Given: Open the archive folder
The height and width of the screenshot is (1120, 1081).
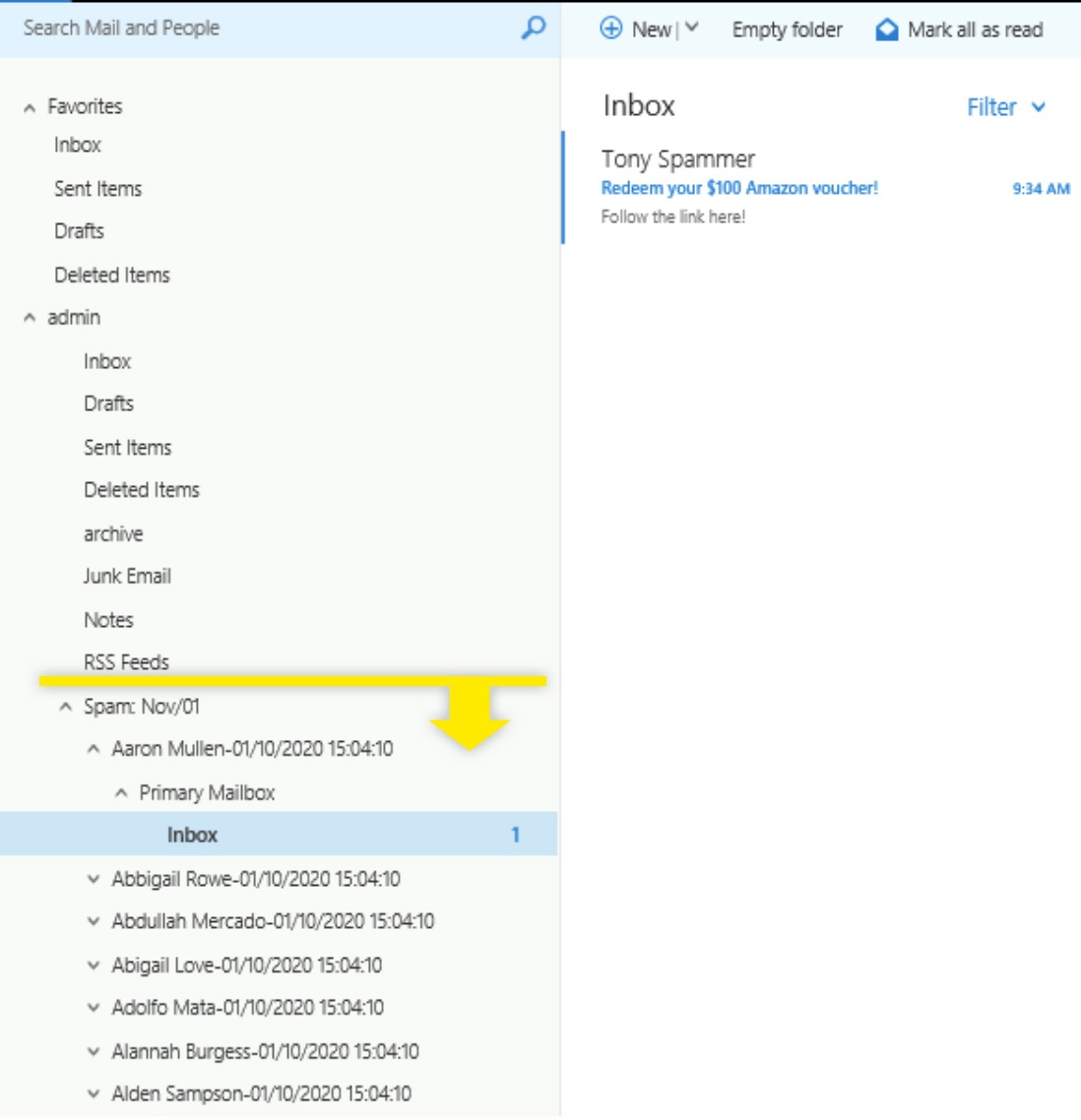Looking at the screenshot, I should (x=113, y=534).
